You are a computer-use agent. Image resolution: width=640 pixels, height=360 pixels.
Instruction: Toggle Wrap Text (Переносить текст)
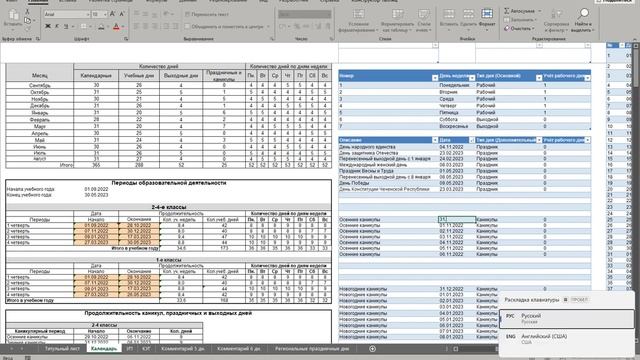pos(207,14)
